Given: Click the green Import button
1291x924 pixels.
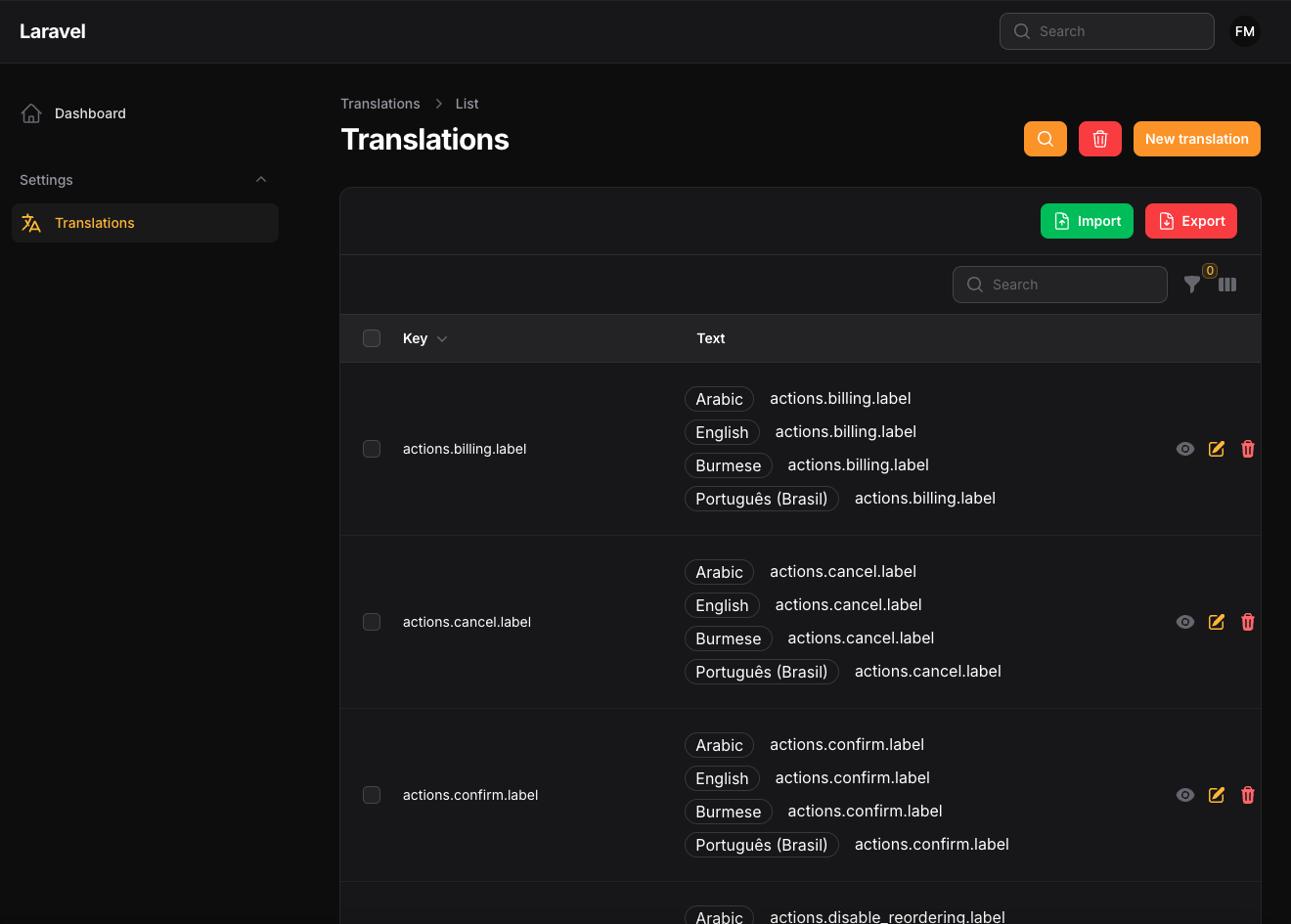Looking at the screenshot, I should [x=1087, y=221].
